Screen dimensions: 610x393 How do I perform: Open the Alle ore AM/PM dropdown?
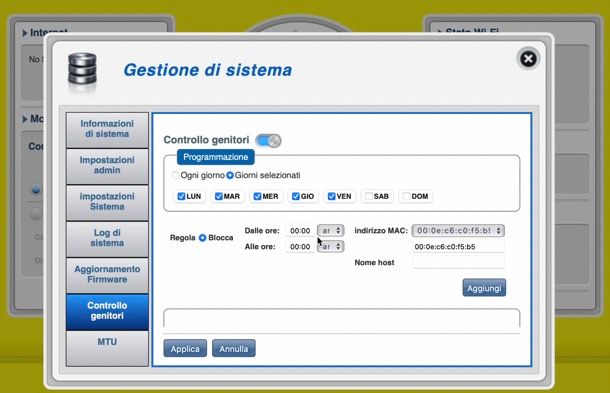tap(330, 246)
